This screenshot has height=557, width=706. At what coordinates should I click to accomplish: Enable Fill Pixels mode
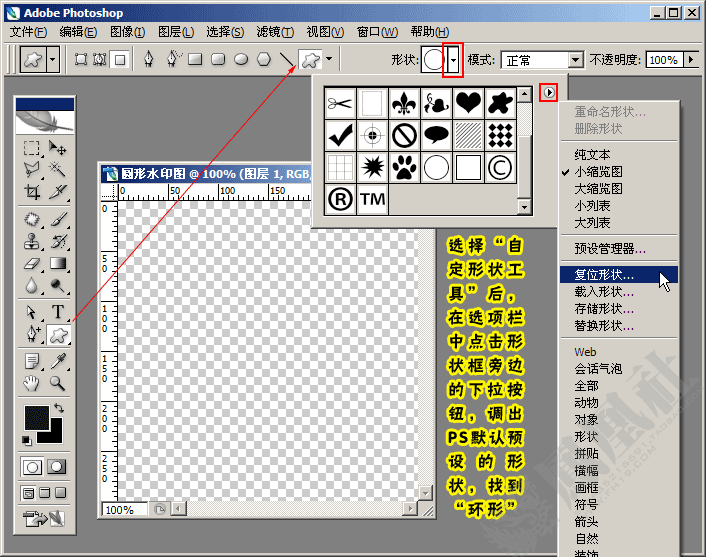(x=120, y=59)
